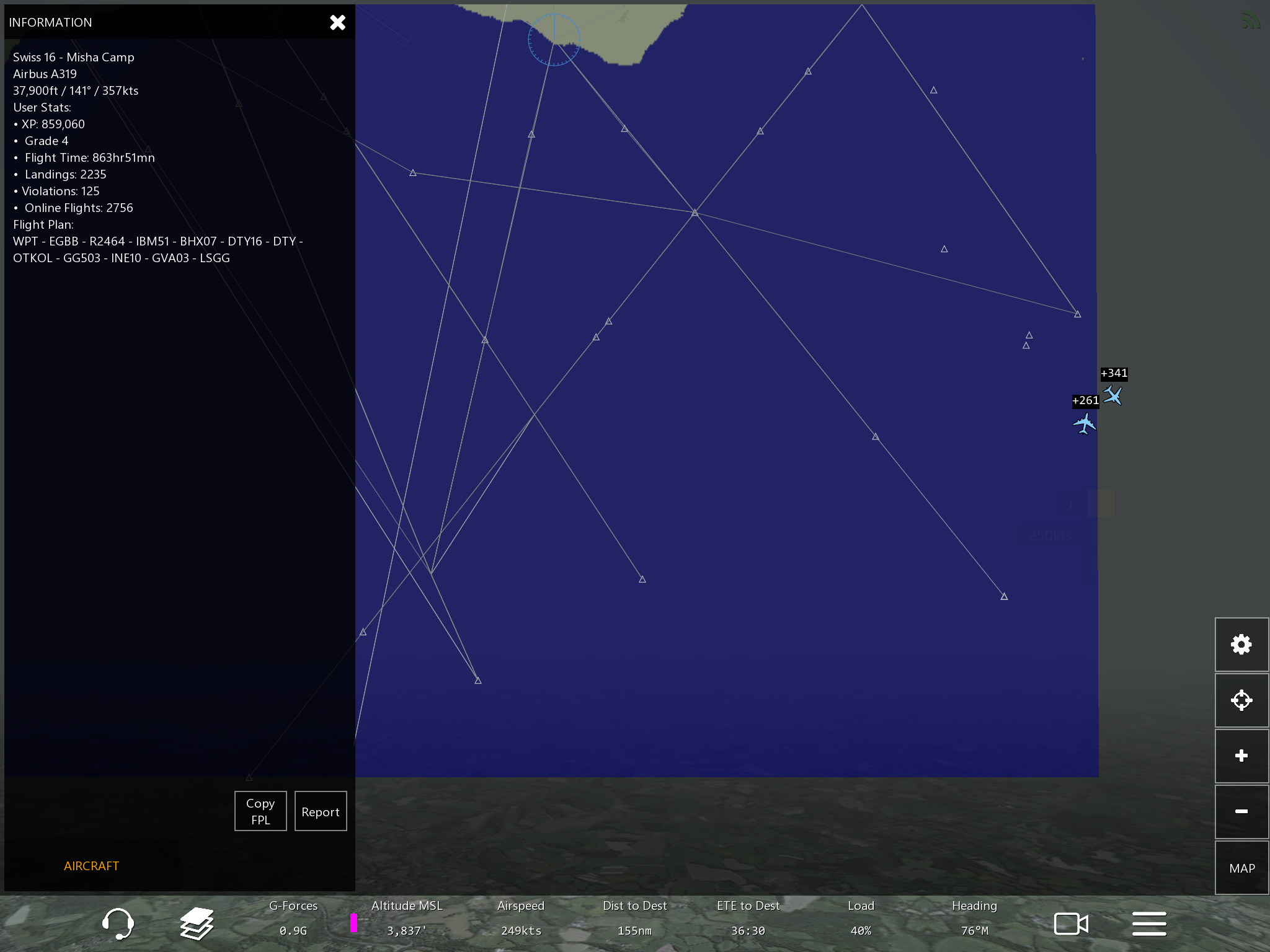The height and width of the screenshot is (952, 1270).
Task: Open the ATC headset communications icon
Action: (117, 923)
